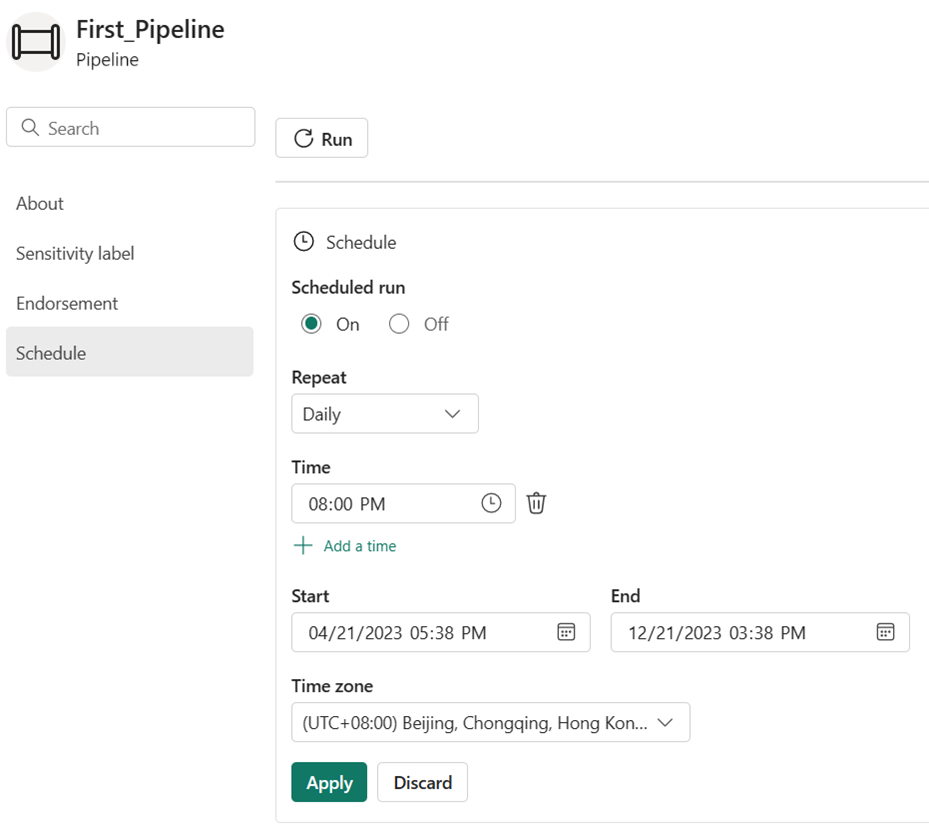The image size is (929, 835).
Task: Click the plus icon beside Add a time
Action: click(x=302, y=545)
